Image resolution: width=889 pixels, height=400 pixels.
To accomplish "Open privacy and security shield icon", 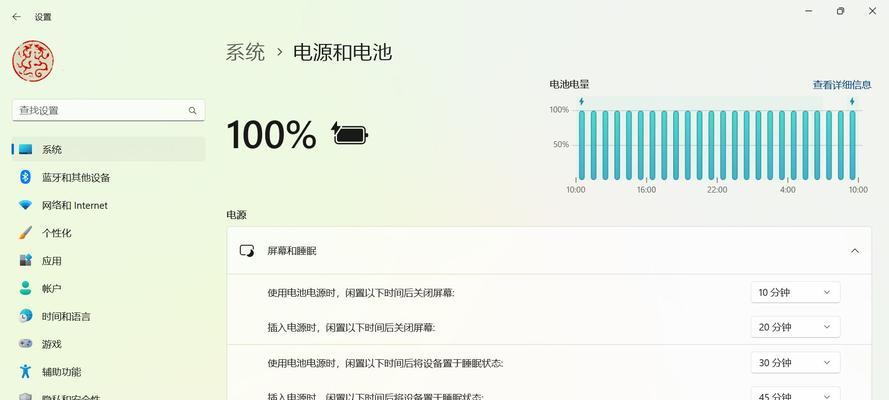I will click(26, 397).
